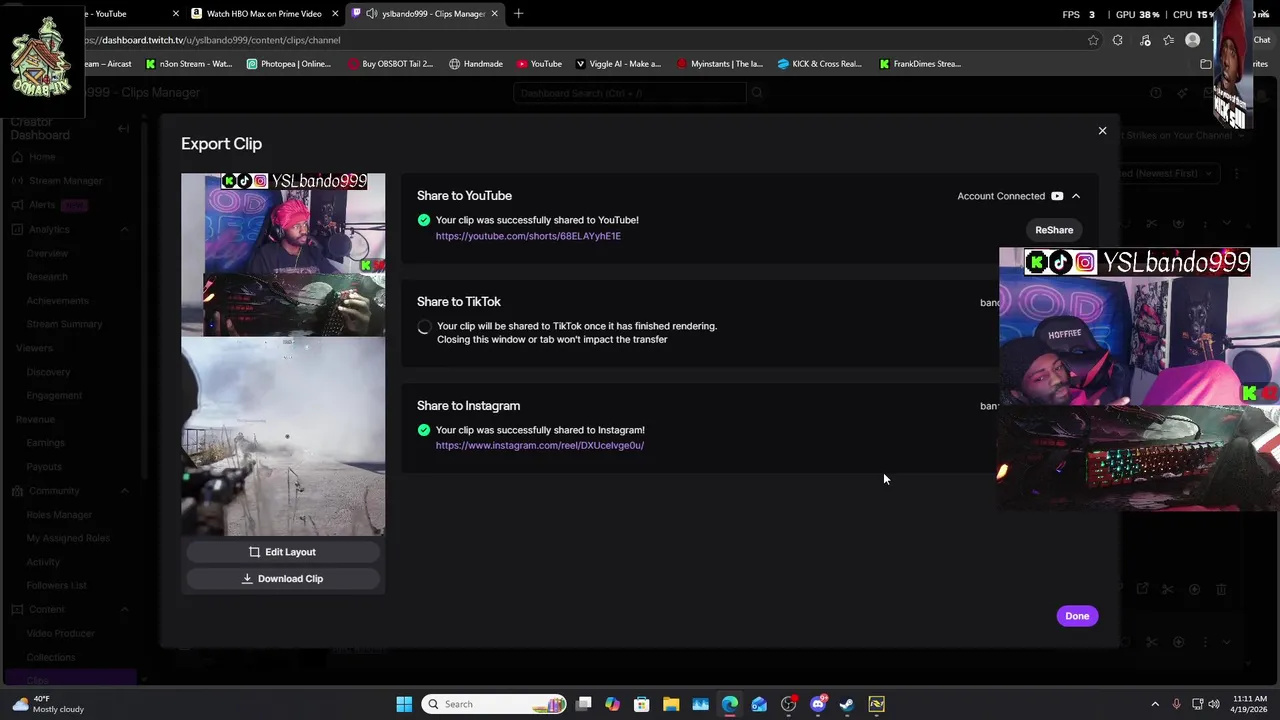Open the Buy OBSBOT Tail 2 bookmark
1280x720 pixels.
tap(391, 64)
